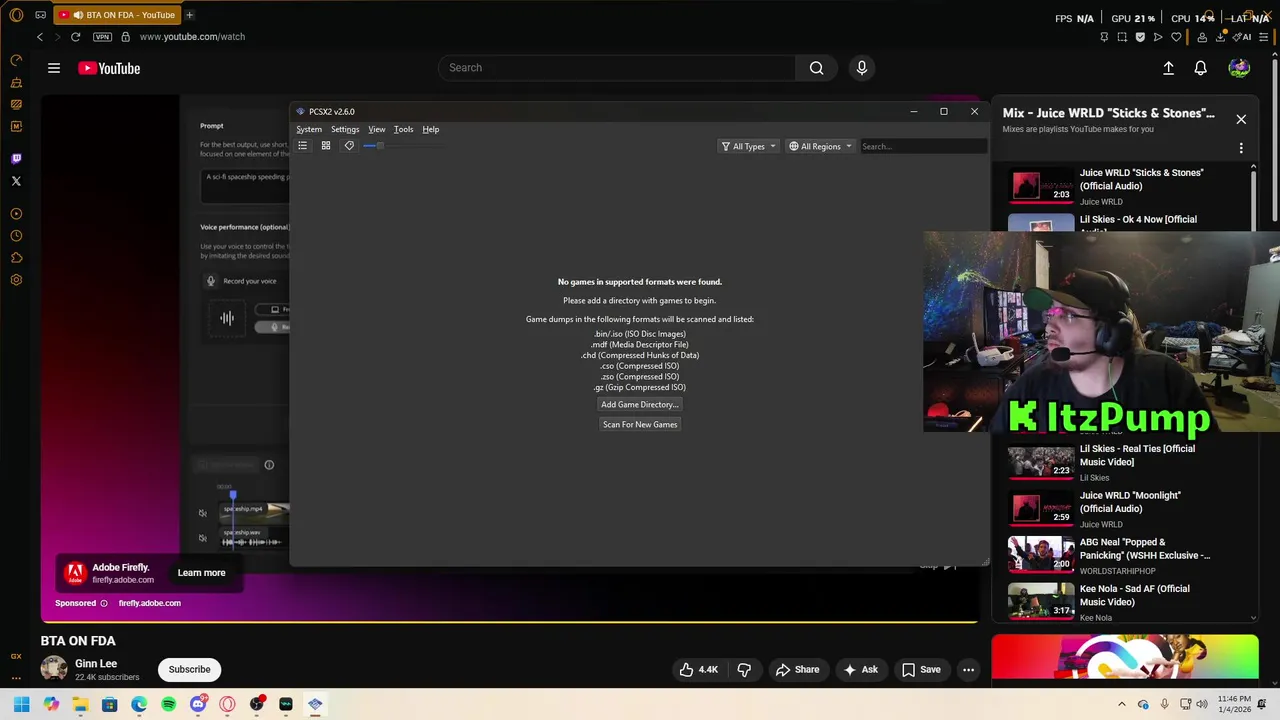
Task: Switch PCSX2 to game list view
Action: click(x=302, y=146)
